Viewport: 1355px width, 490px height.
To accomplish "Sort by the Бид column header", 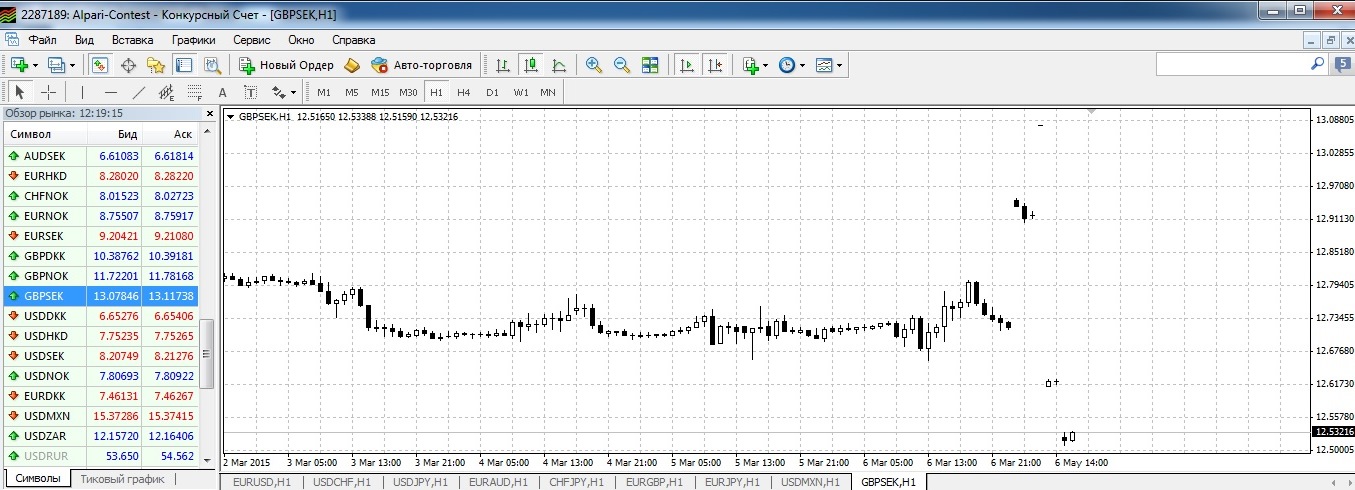I will (115, 134).
